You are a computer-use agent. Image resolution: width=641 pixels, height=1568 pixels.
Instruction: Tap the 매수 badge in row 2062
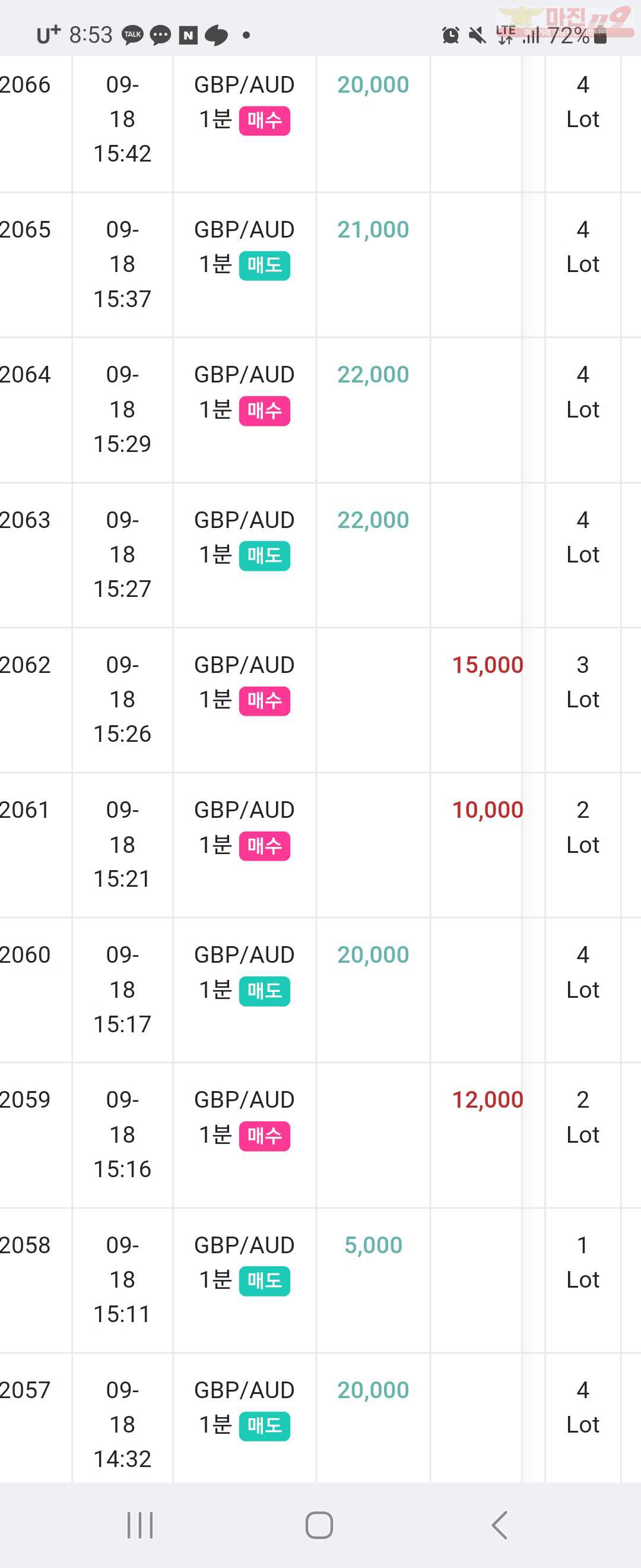[x=265, y=701]
